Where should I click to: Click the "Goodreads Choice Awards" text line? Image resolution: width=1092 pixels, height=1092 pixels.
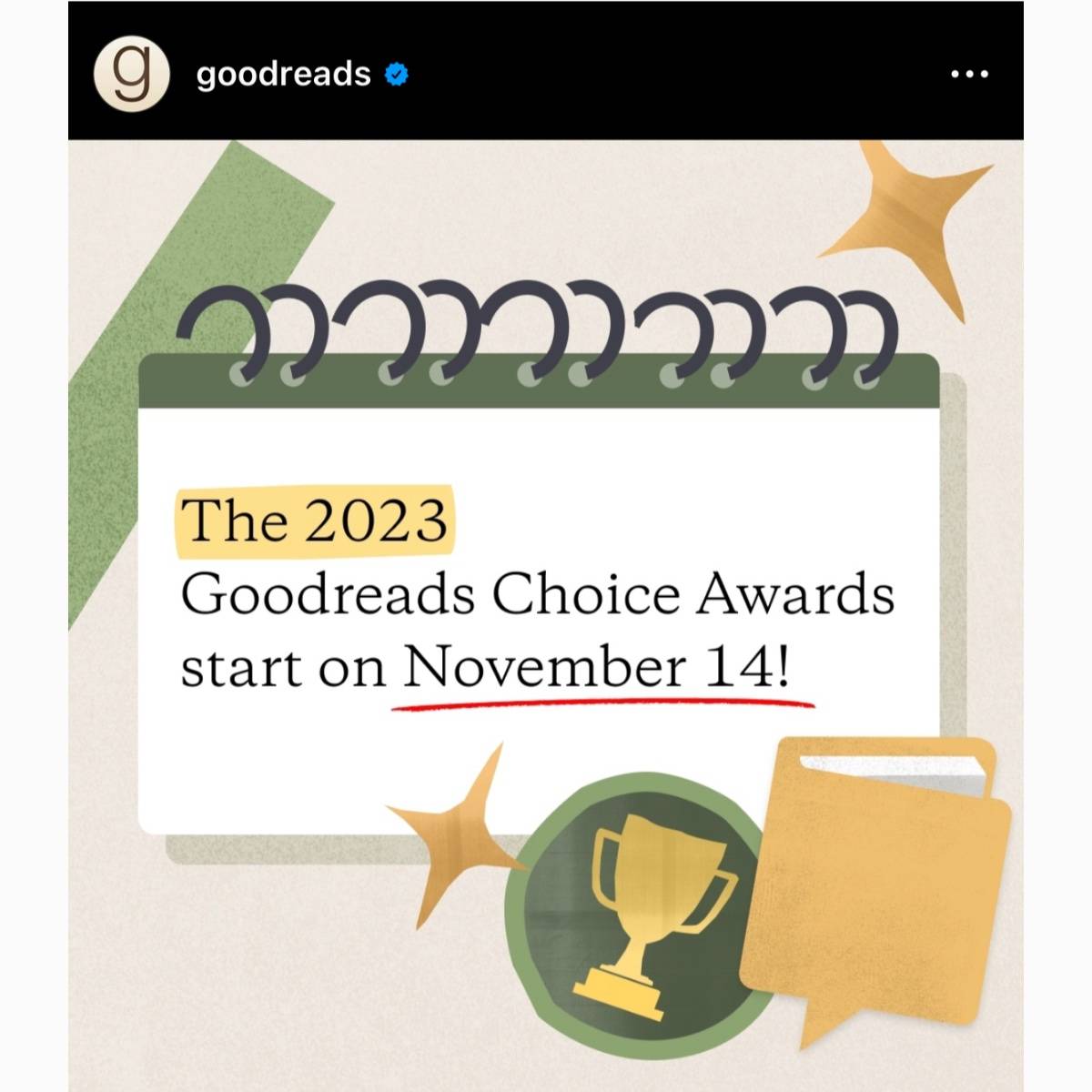coord(537,595)
